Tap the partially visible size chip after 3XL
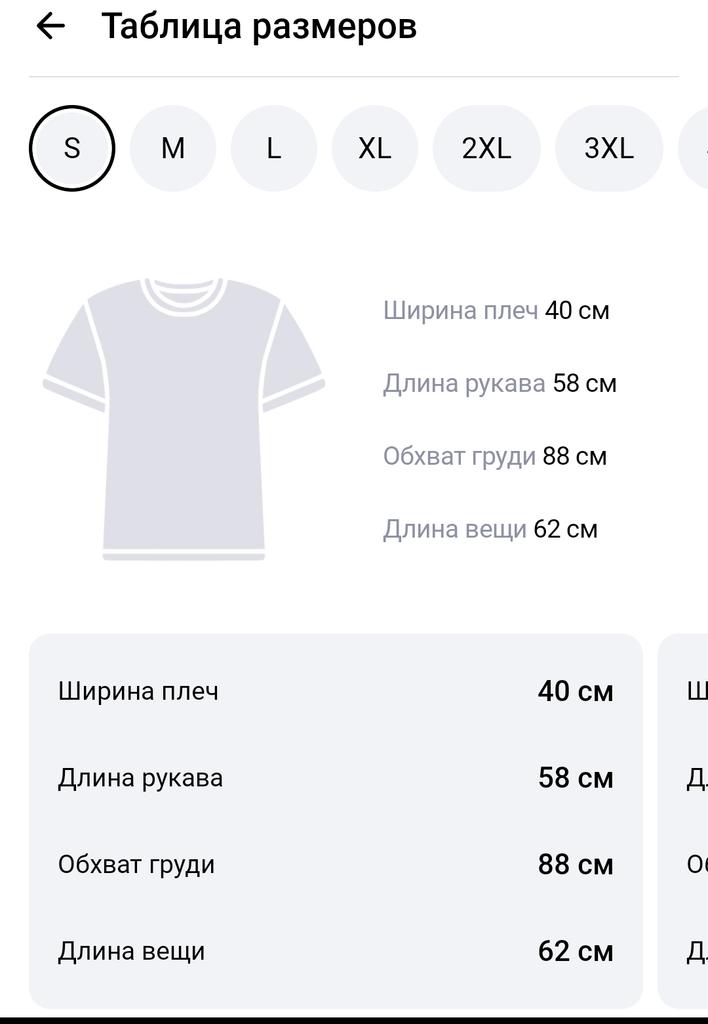Screen dimensions: 708x1024 pyautogui.click(x=697, y=148)
